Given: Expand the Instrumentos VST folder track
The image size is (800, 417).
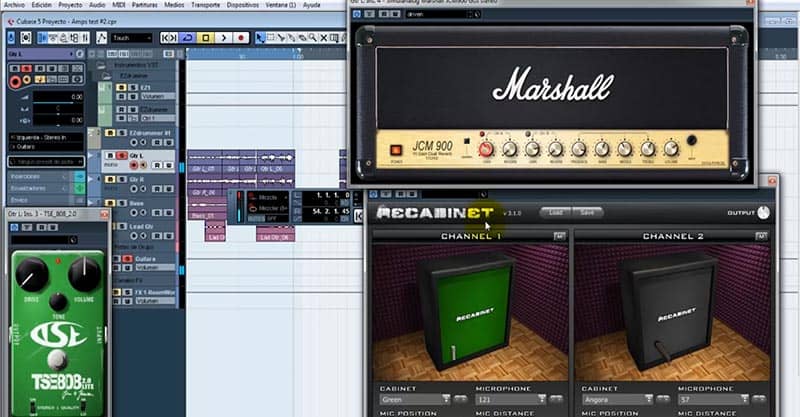Looking at the screenshot, I should [x=101, y=65].
